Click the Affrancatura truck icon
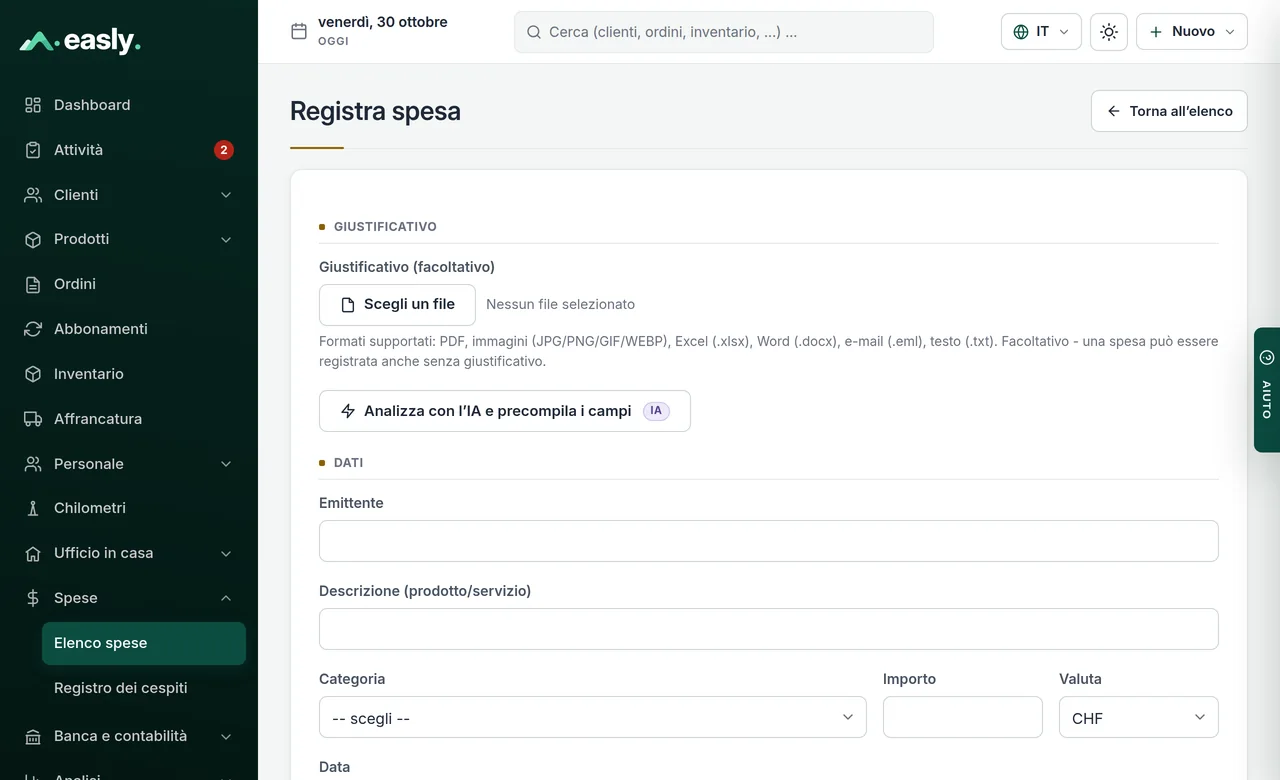 tap(33, 419)
